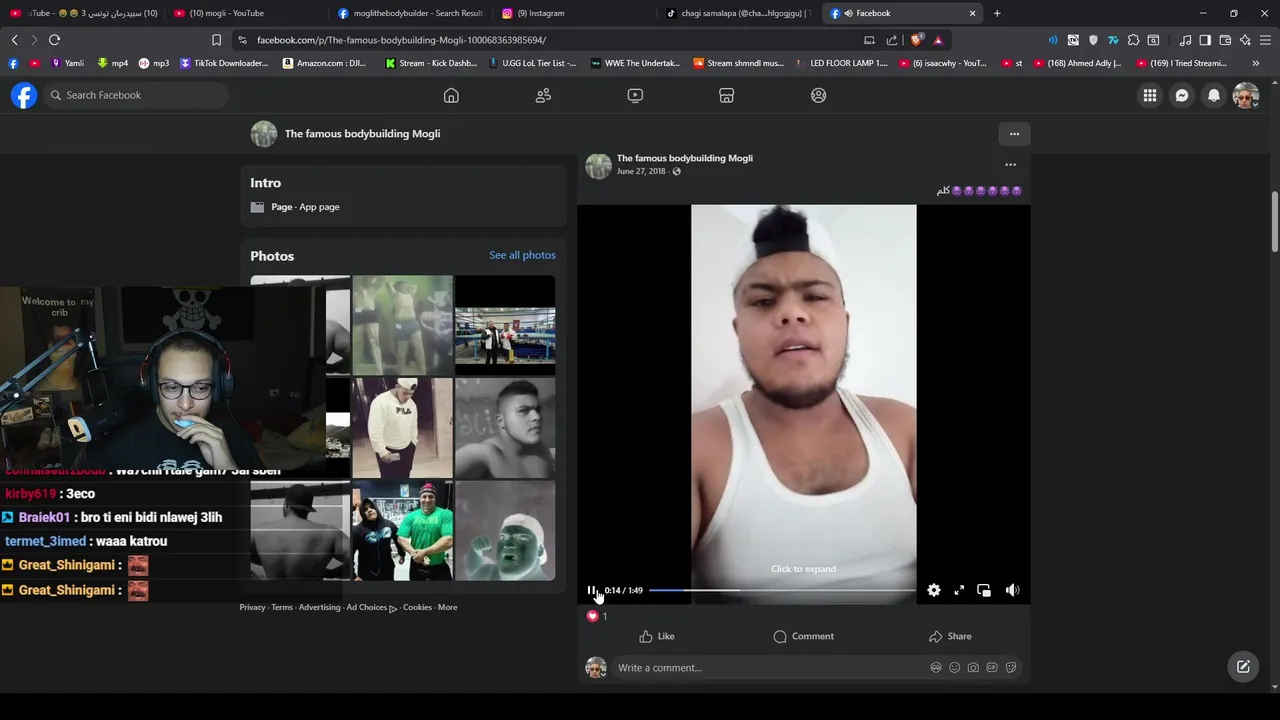Pause the playing video
1280x720 pixels.
[592, 590]
